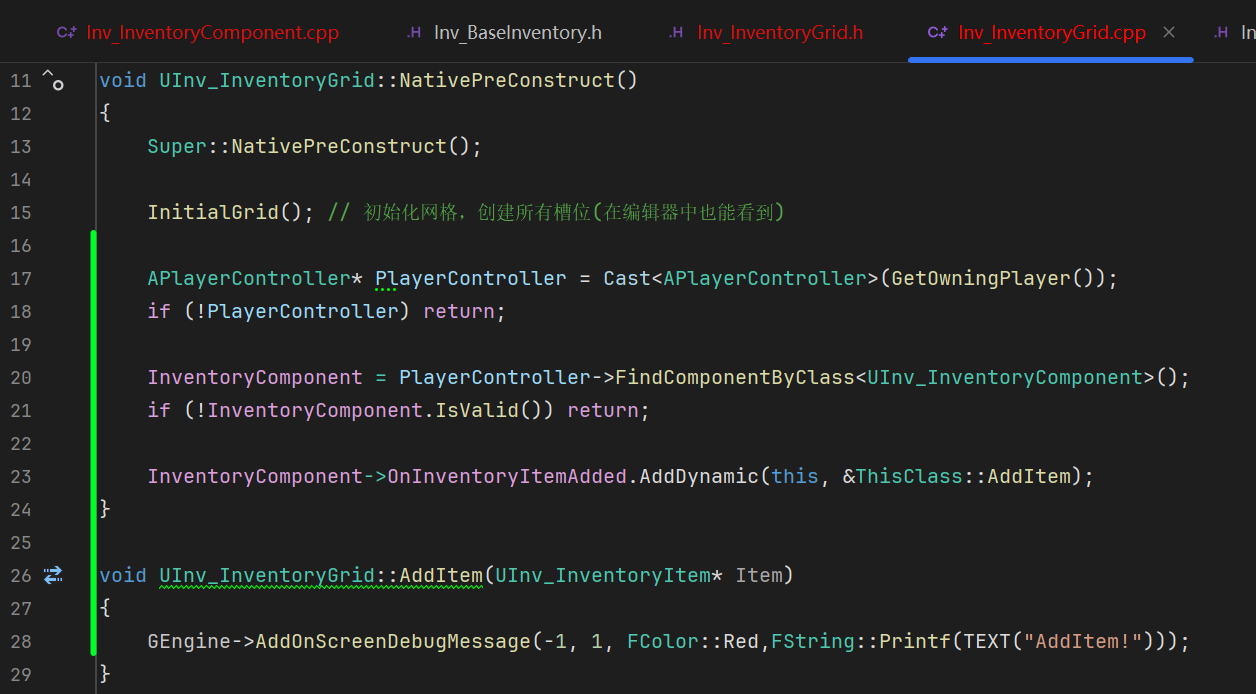This screenshot has height=694, width=1256.
Task: Click the declaration navigation gutter icon on line 26
Action: [x=53, y=575]
